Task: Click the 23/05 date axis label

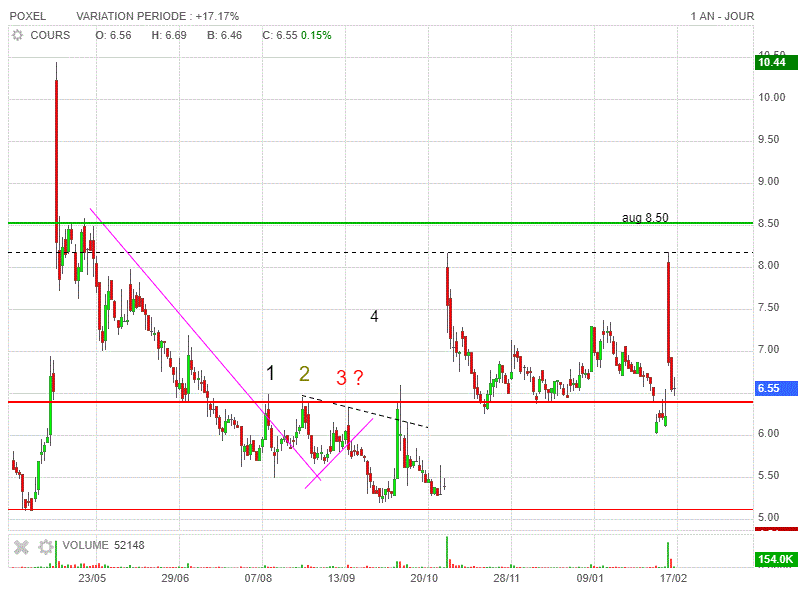Action: [92, 578]
